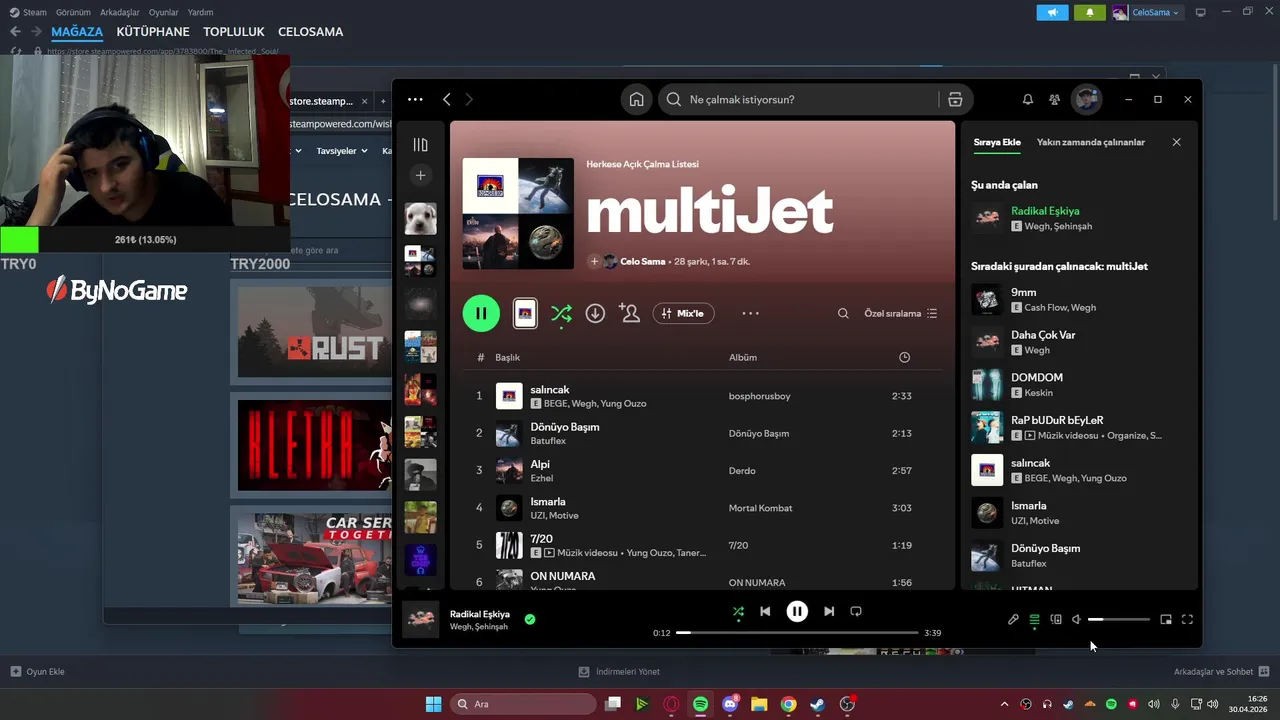This screenshot has width=1280, height=720.
Task: Toggle shuffle in Spotify player bar
Action: click(738, 611)
